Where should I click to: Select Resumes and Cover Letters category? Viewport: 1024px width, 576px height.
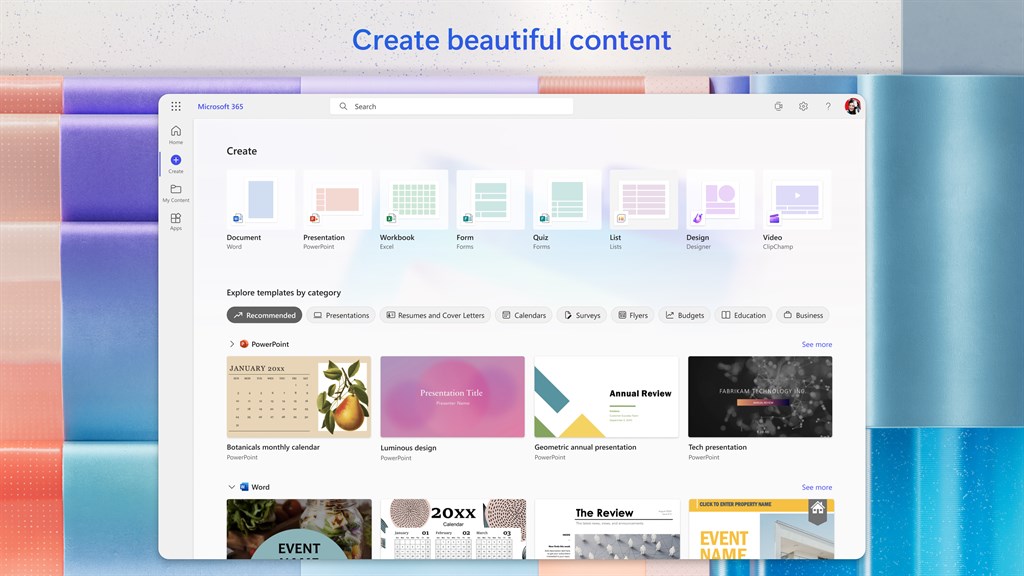pos(435,315)
